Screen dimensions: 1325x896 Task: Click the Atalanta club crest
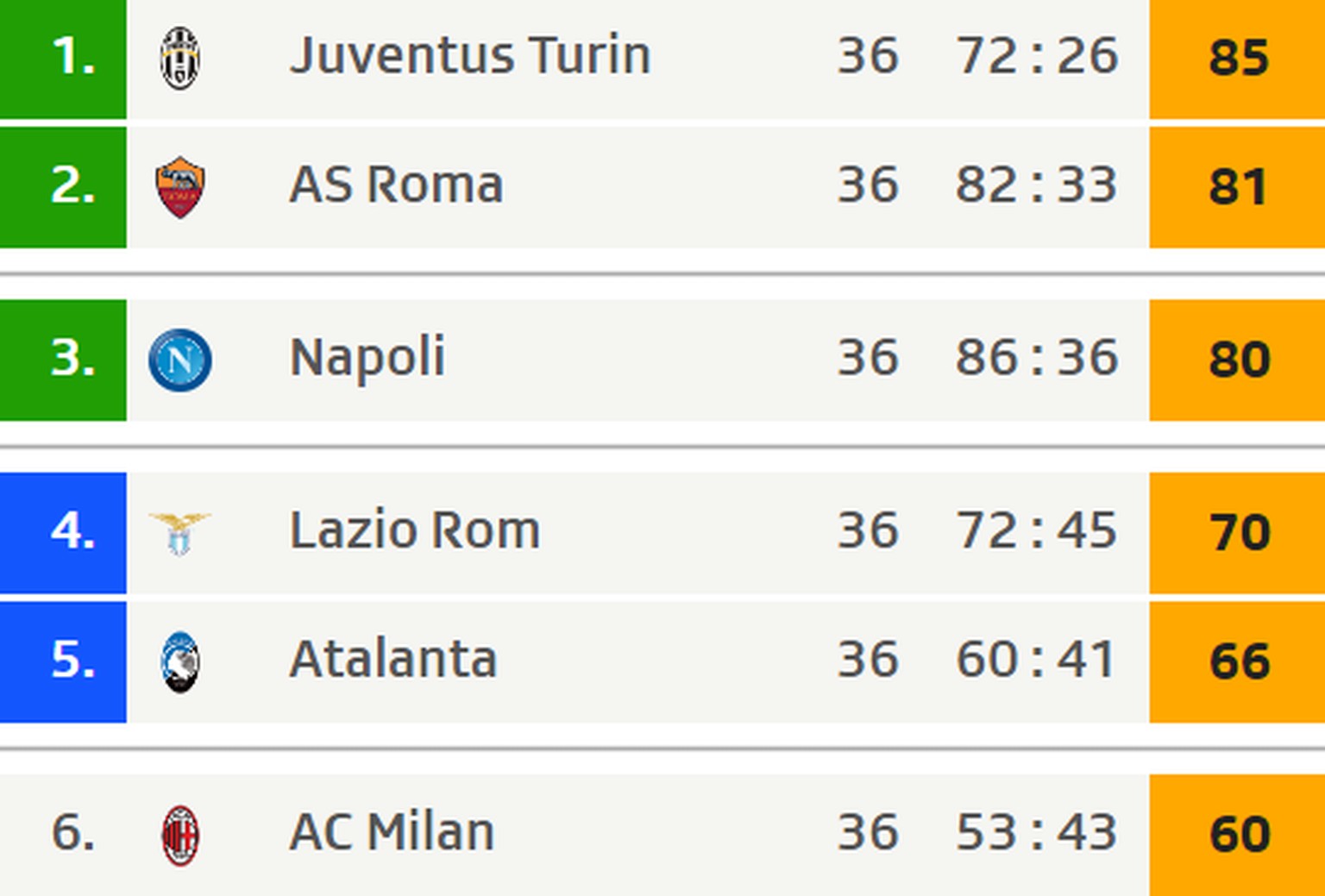180,662
